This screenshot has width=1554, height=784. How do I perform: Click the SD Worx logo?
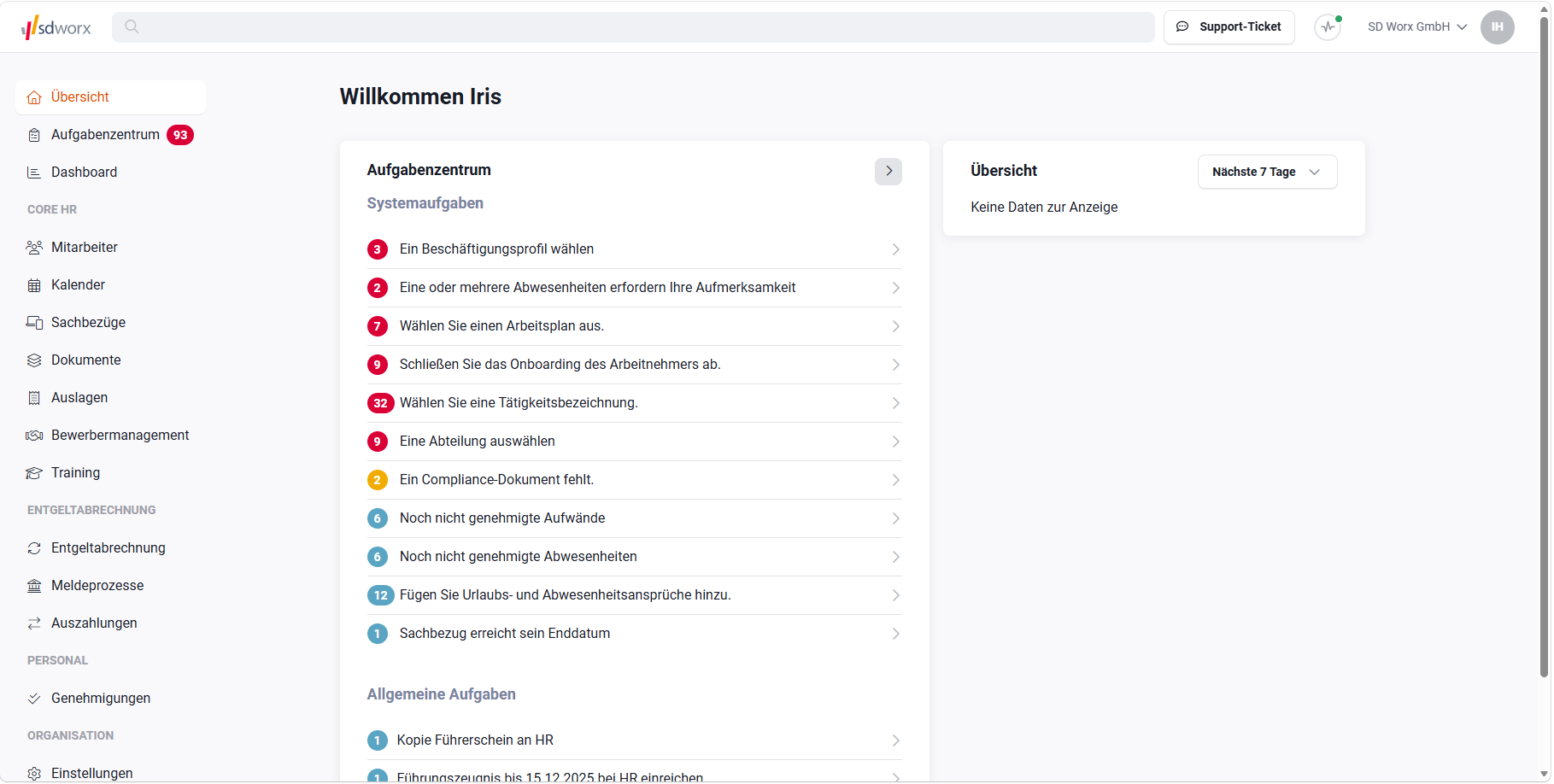tap(56, 27)
